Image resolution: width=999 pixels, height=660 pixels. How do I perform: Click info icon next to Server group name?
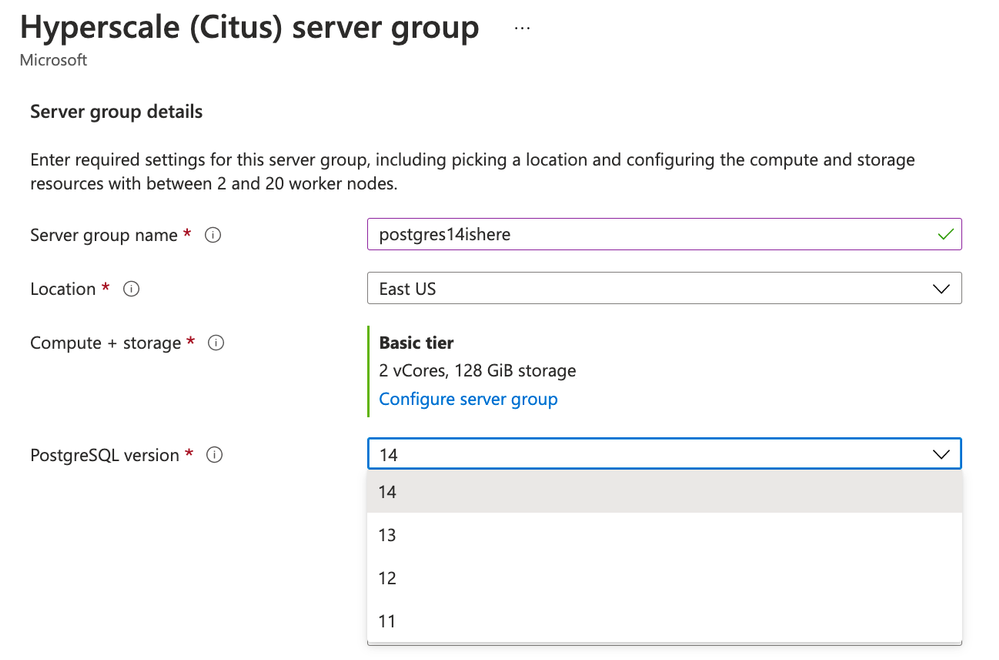[213, 235]
